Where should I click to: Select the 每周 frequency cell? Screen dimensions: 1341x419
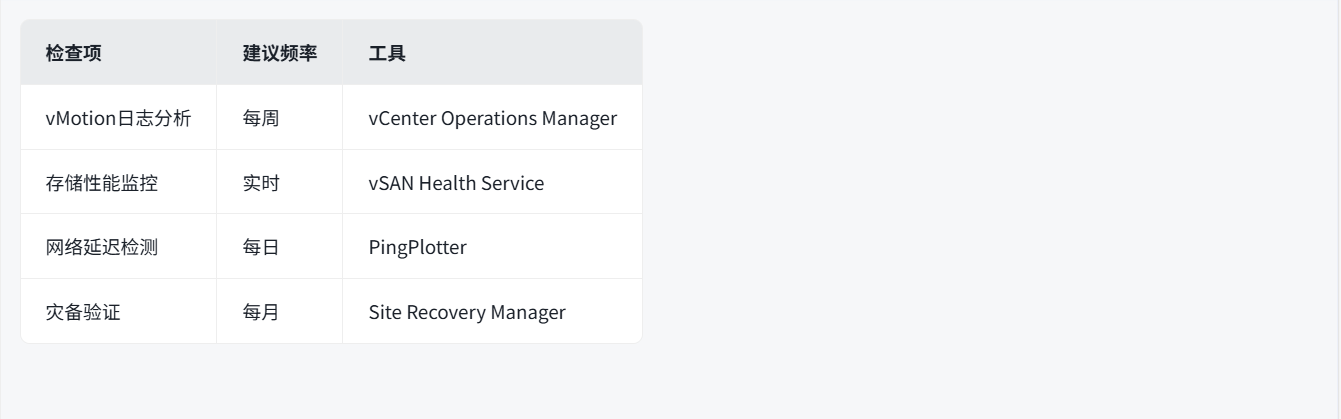(280, 118)
